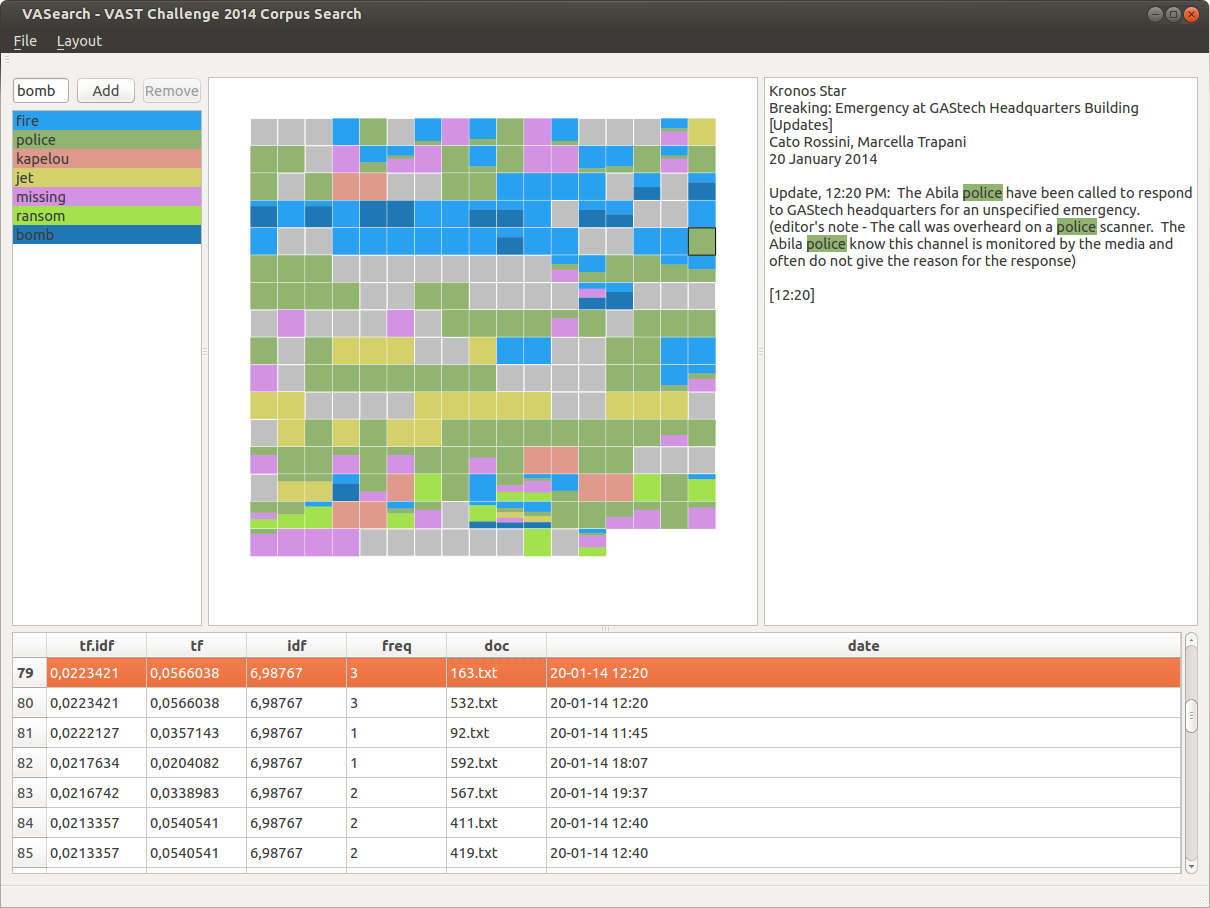Screen dimensions: 1210x908
Task: Click the tf.idf value 0,0222127
Action: point(97,733)
